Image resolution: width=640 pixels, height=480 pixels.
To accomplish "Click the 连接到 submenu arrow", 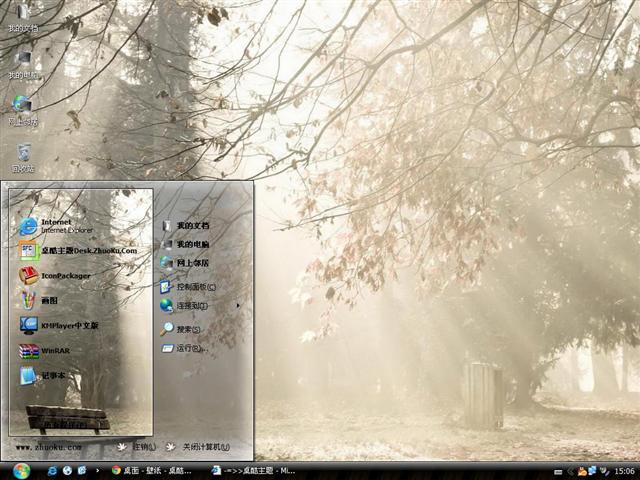I will 238,305.
